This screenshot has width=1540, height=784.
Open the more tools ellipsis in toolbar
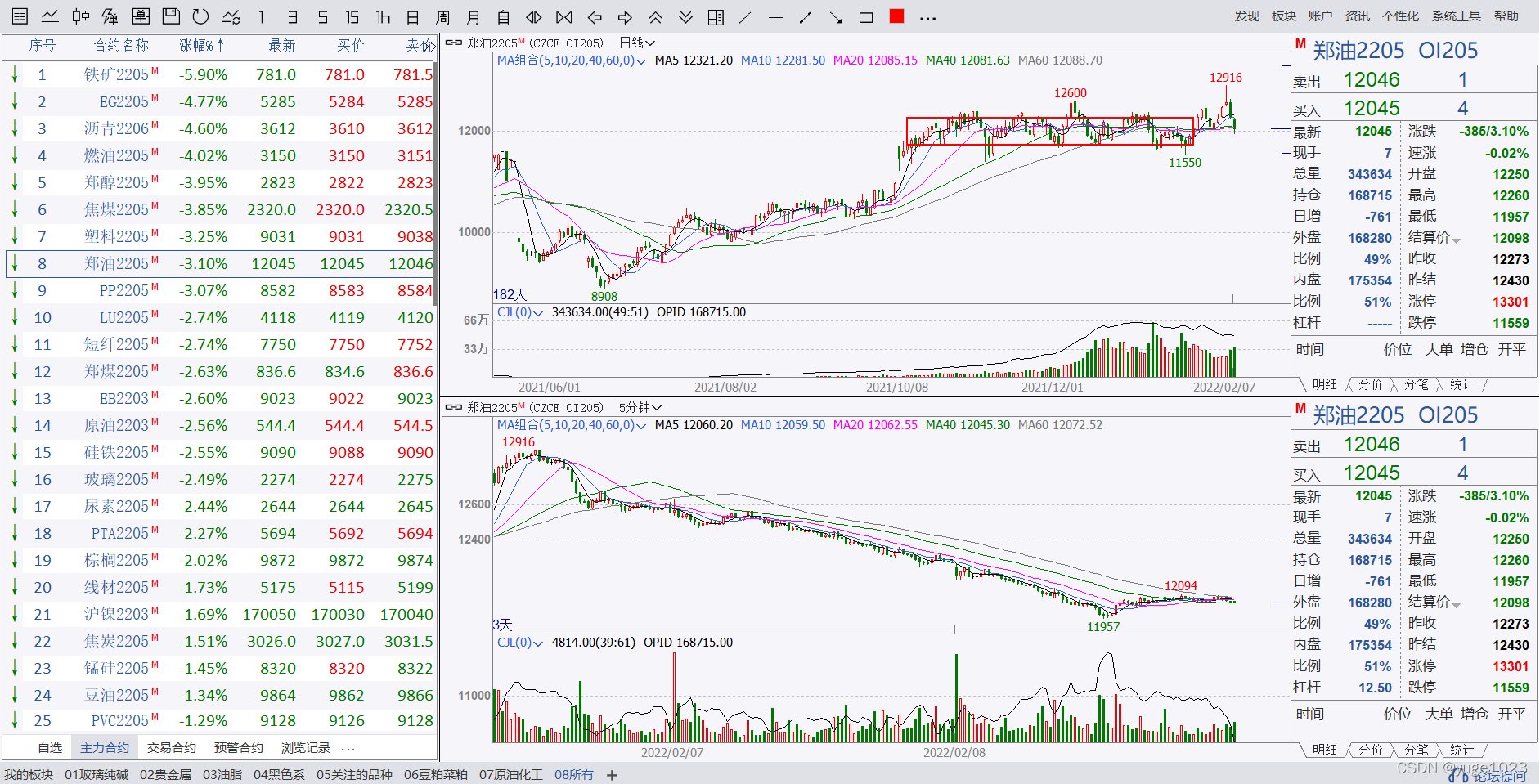coord(927,17)
